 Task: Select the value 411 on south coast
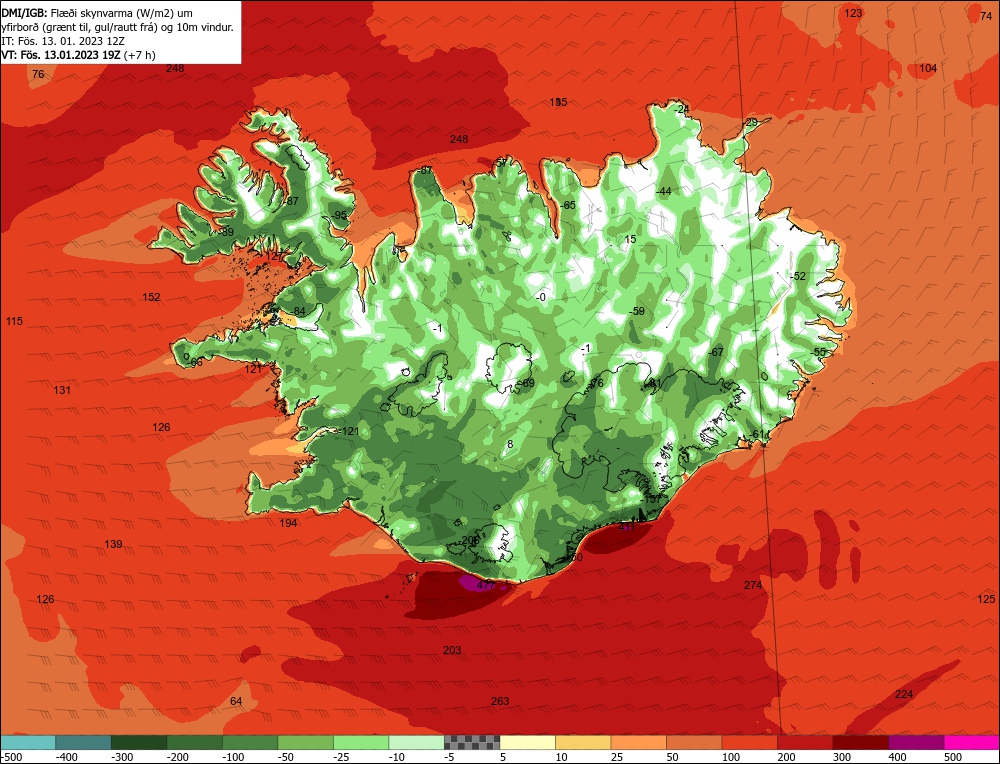pyautogui.click(x=627, y=527)
